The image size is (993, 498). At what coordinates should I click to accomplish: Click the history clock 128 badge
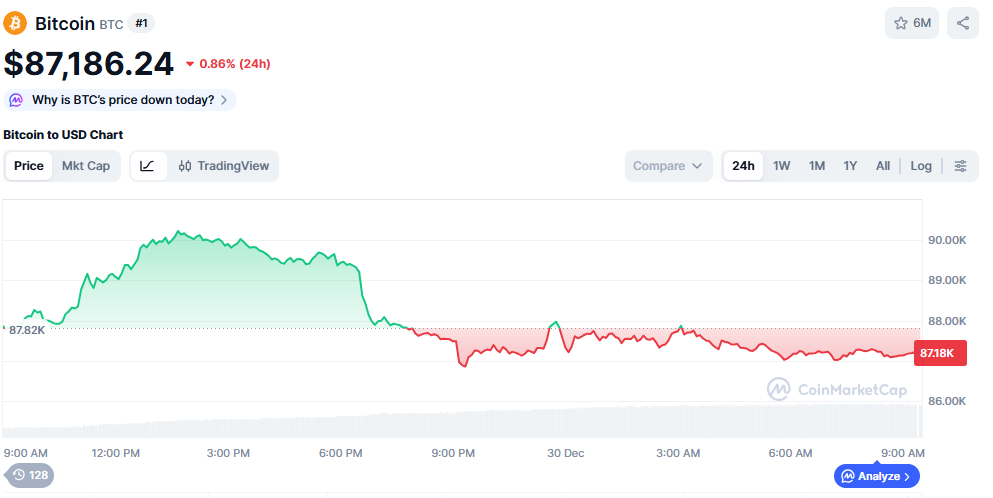(x=30, y=475)
